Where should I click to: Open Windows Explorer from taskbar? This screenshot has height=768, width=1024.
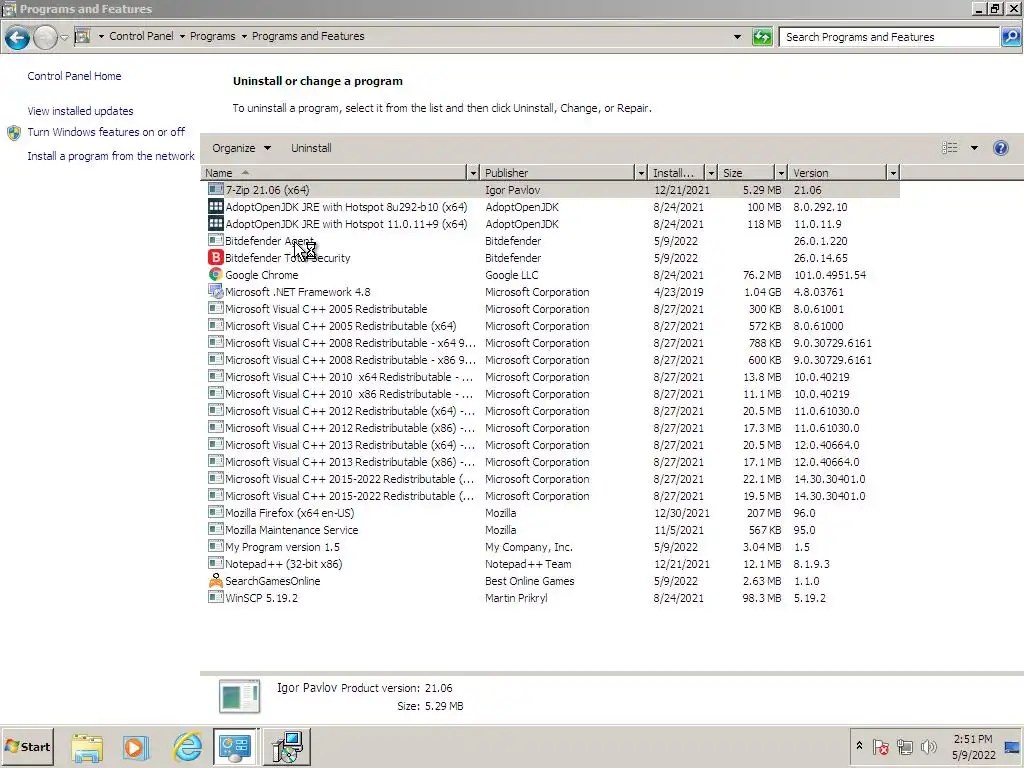click(x=87, y=747)
